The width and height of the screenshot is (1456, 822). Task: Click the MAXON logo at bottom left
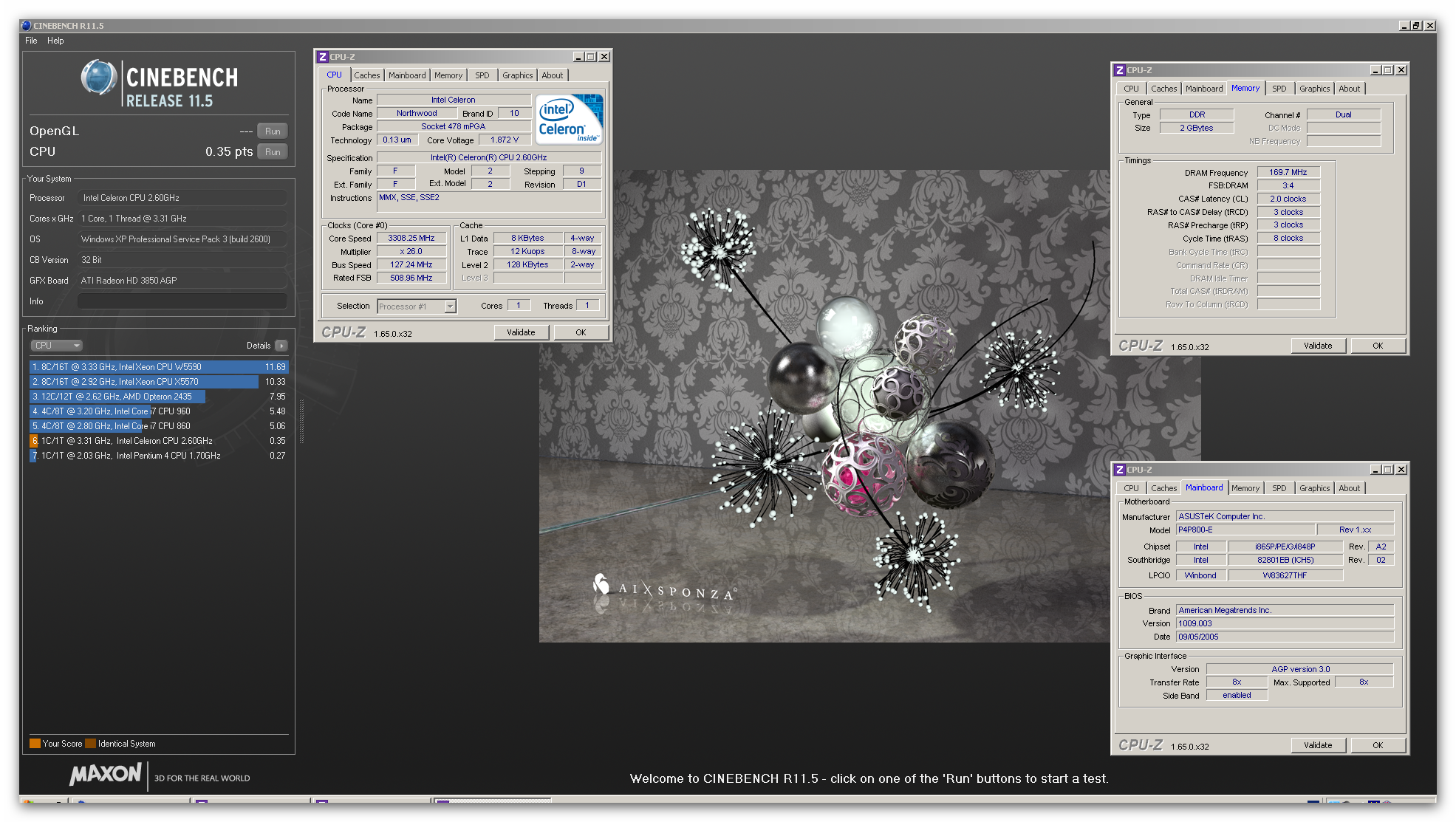[106, 774]
